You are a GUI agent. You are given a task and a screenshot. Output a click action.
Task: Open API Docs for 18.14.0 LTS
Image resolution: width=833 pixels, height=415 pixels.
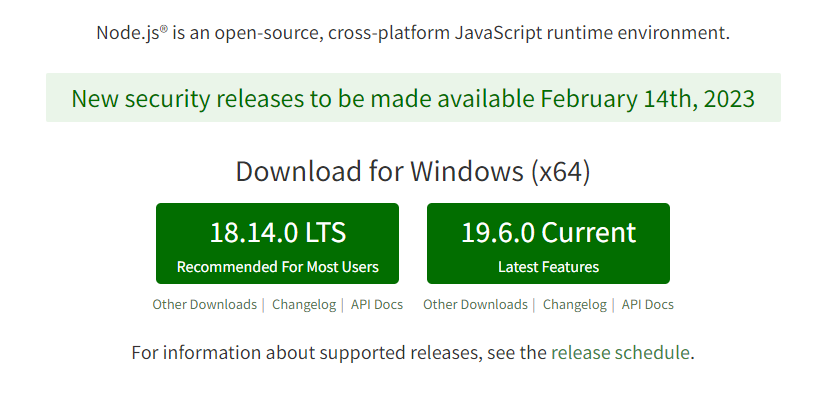pos(377,304)
